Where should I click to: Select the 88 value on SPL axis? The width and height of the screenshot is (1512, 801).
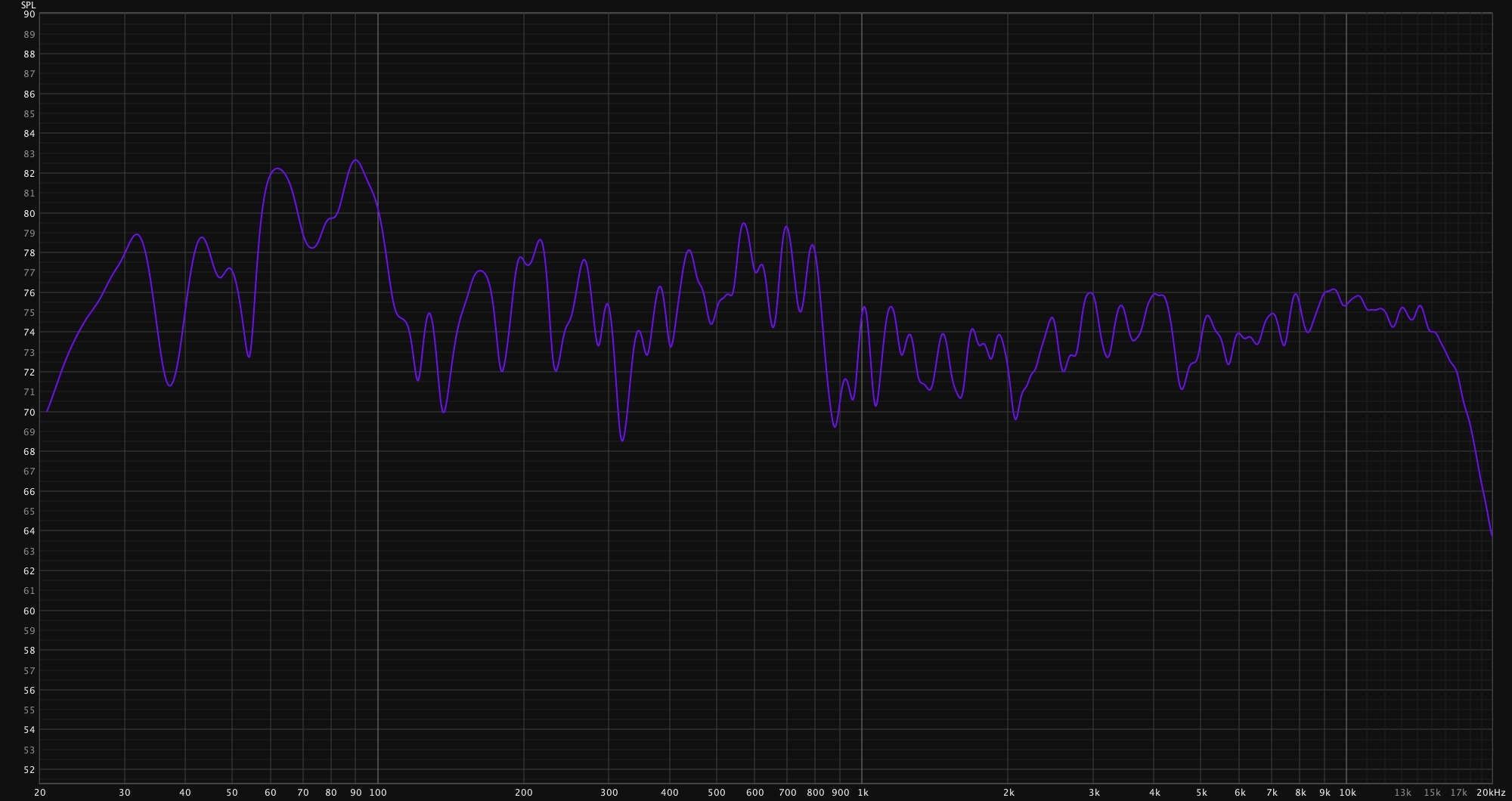click(x=29, y=54)
